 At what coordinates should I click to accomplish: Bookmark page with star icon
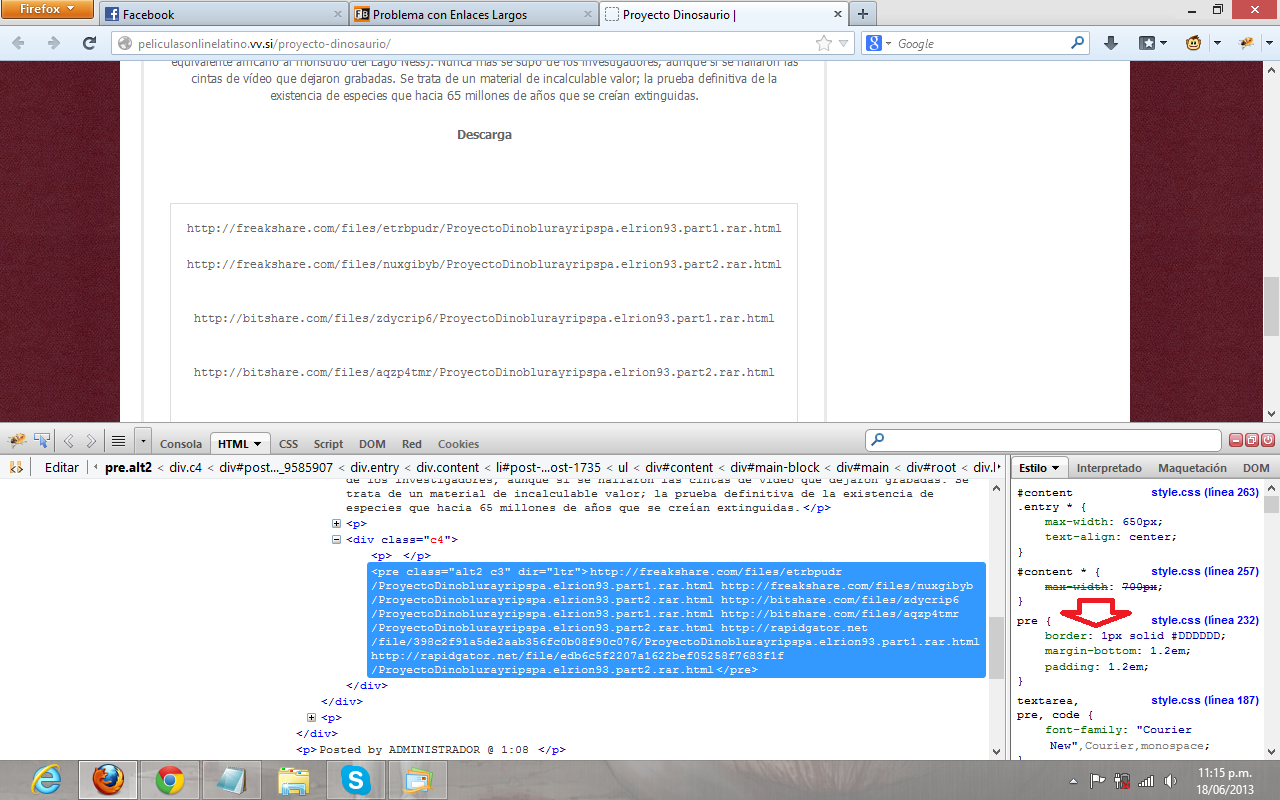point(823,44)
